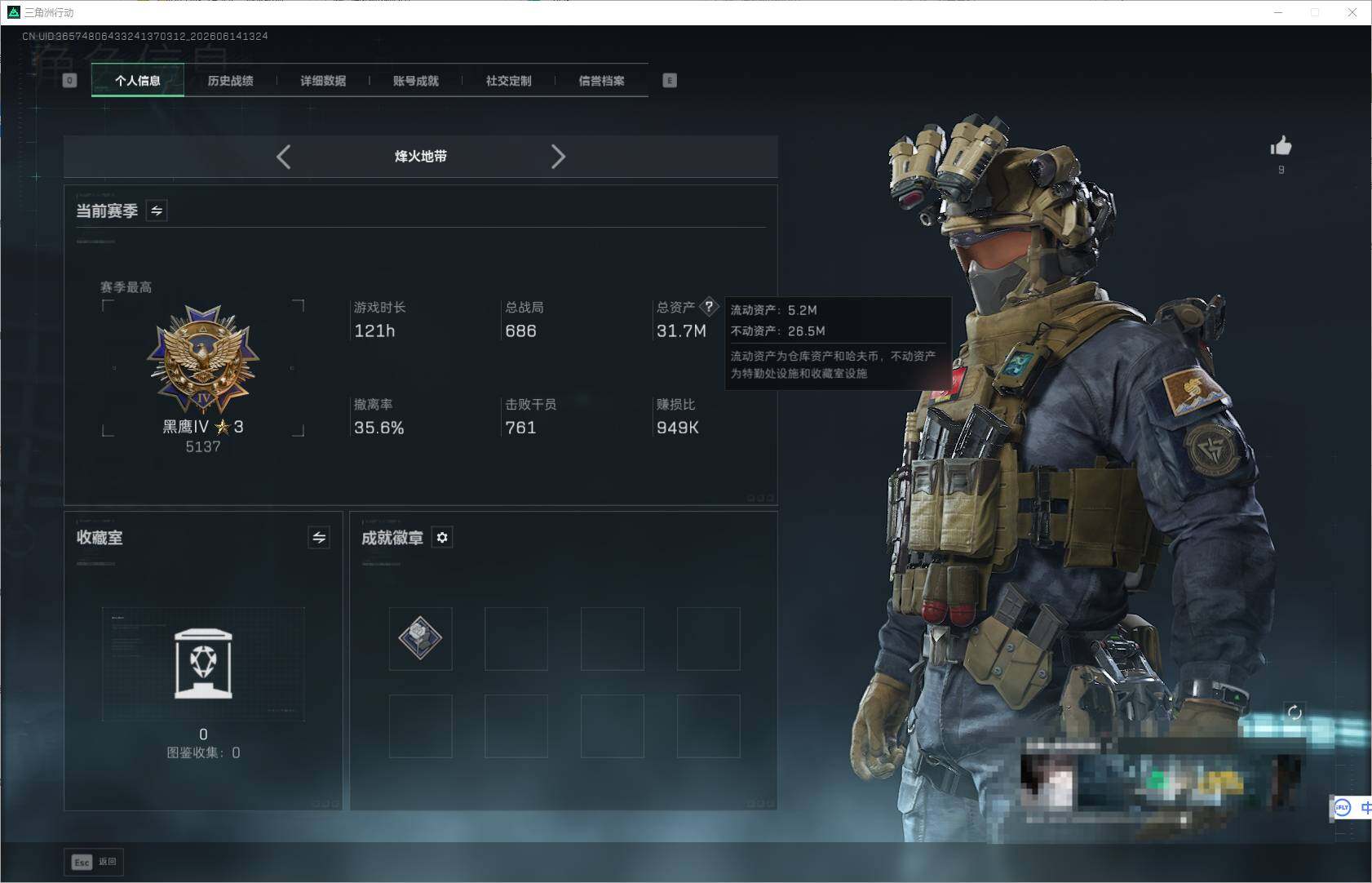Select the first achievement badge

click(420, 638)
